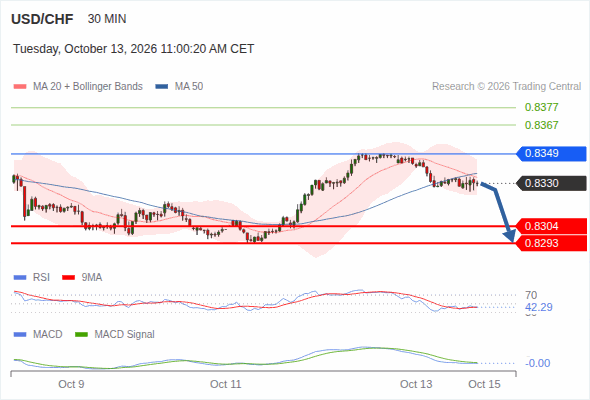Click the 'Research © 2026 Trading Central' credit
The width and height of the screenshot is (590, 400).
(x=506, y=87)
